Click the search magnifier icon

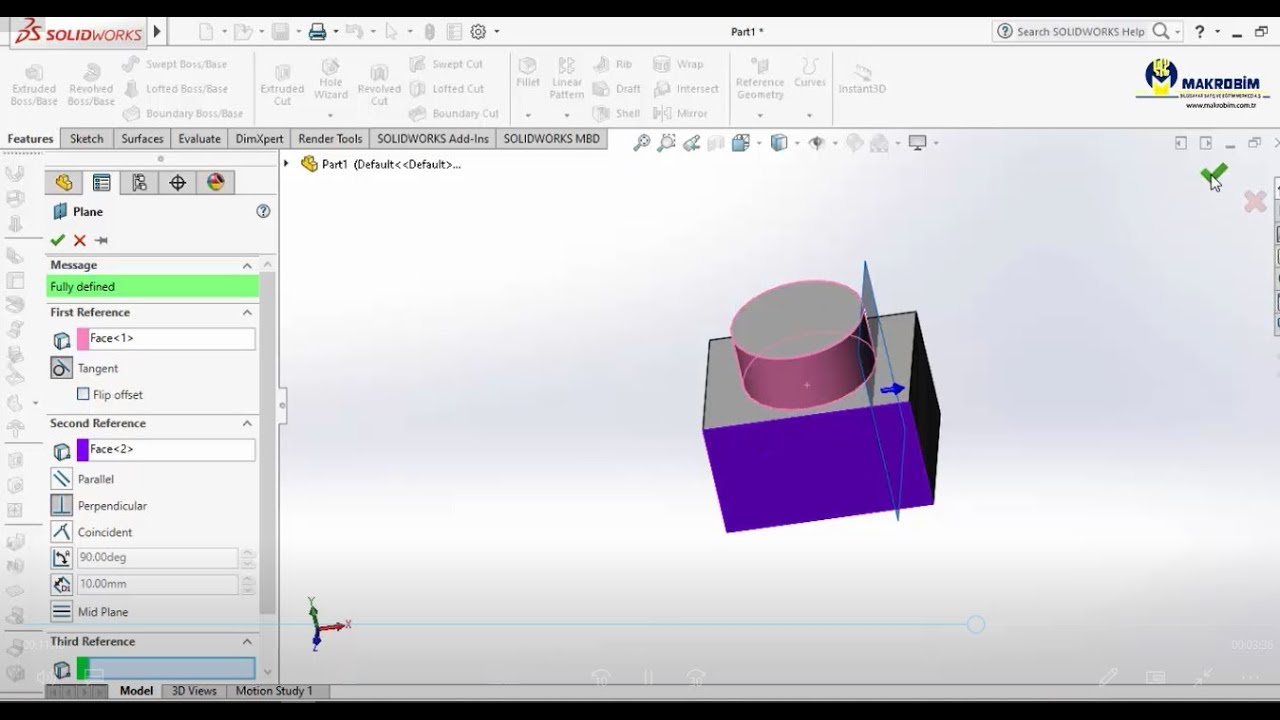point(1160,31)
